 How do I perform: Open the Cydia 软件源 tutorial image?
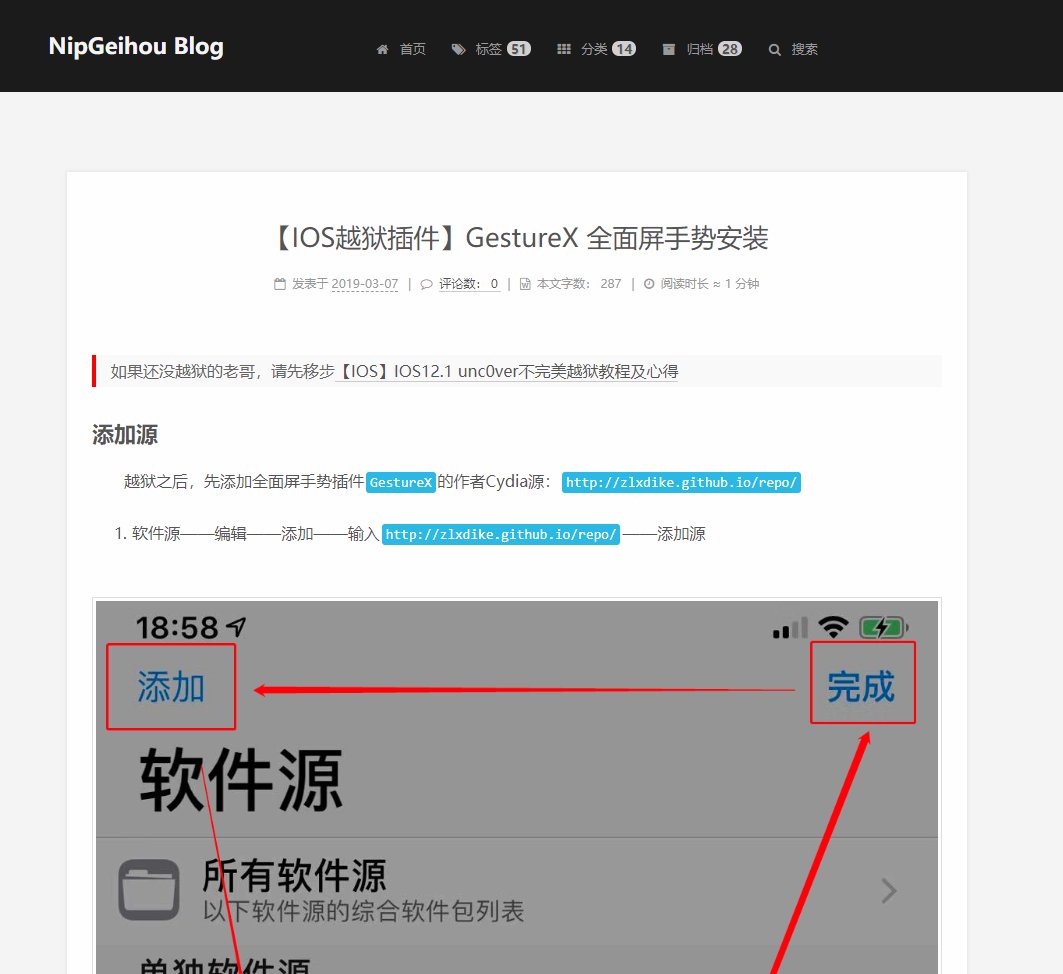pyautogui.click(x=517, y=786)
